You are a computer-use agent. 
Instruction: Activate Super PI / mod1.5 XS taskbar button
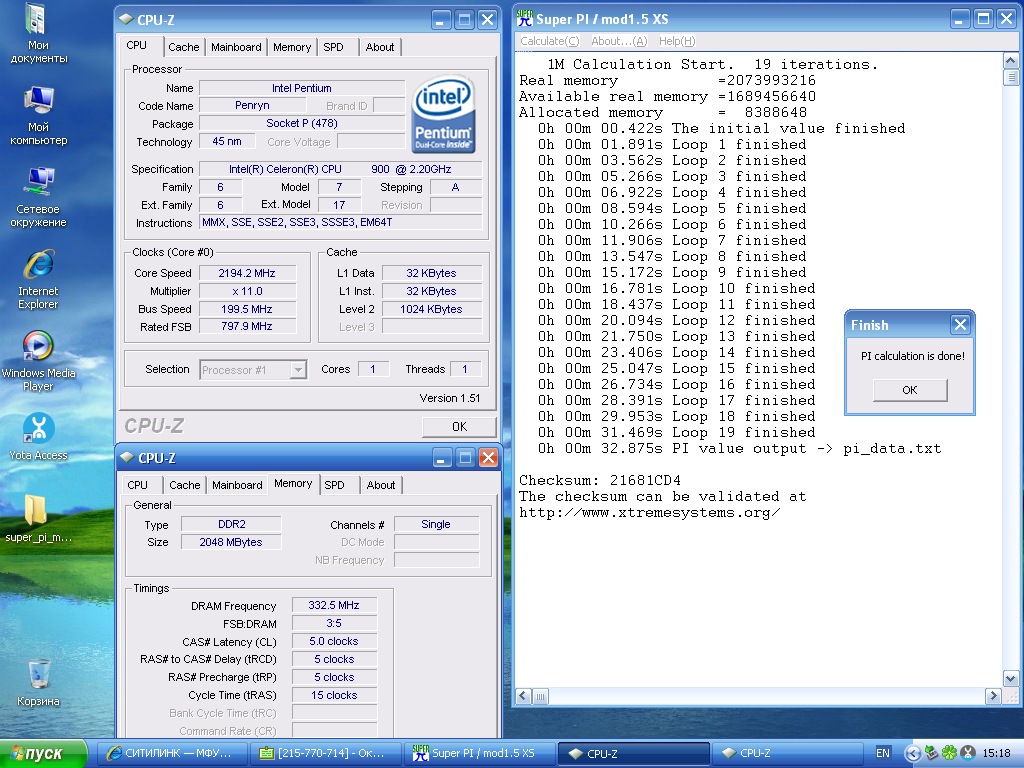[x=480, y=754]
